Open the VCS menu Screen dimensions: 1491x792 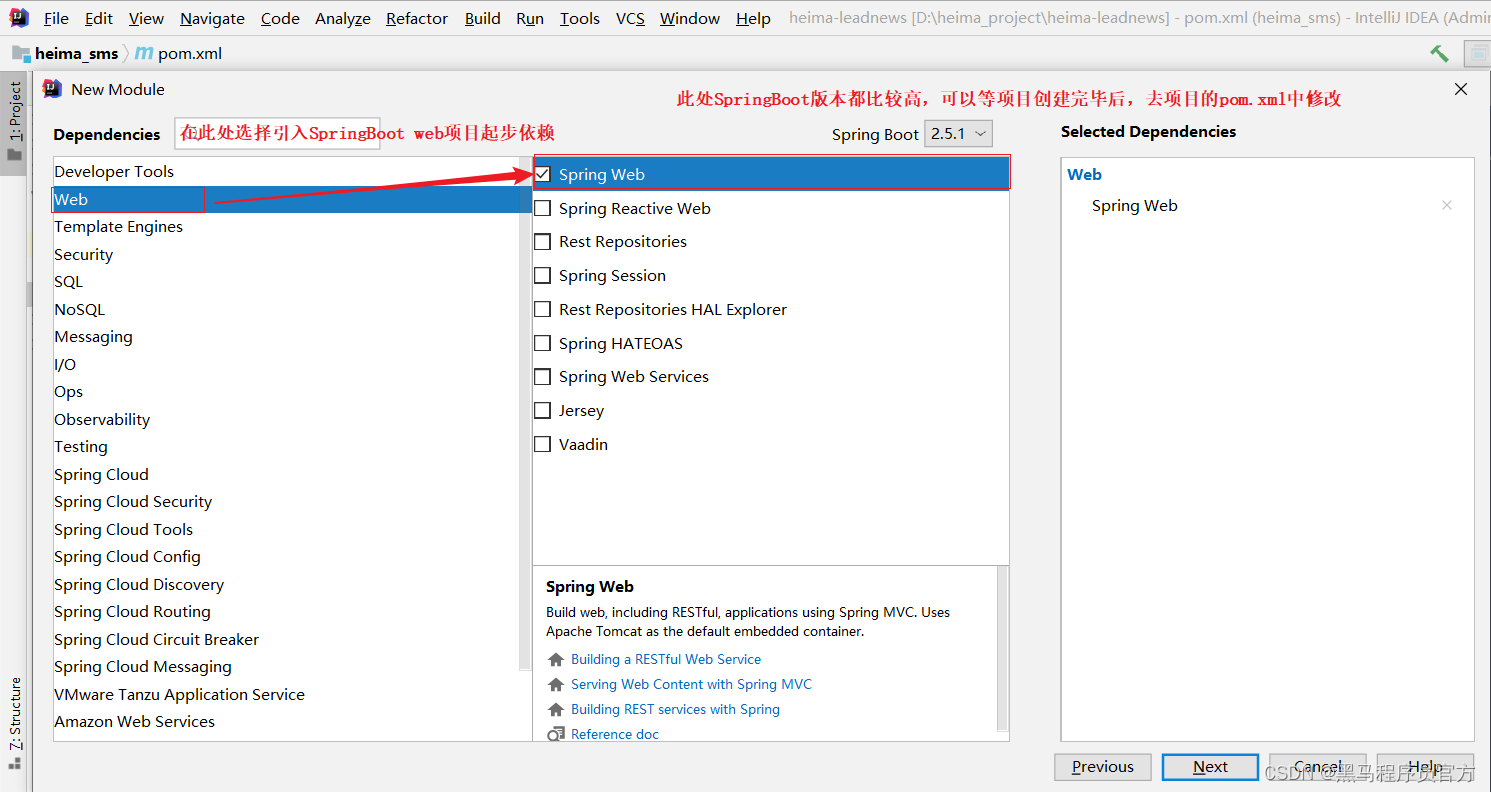point(630,18)
